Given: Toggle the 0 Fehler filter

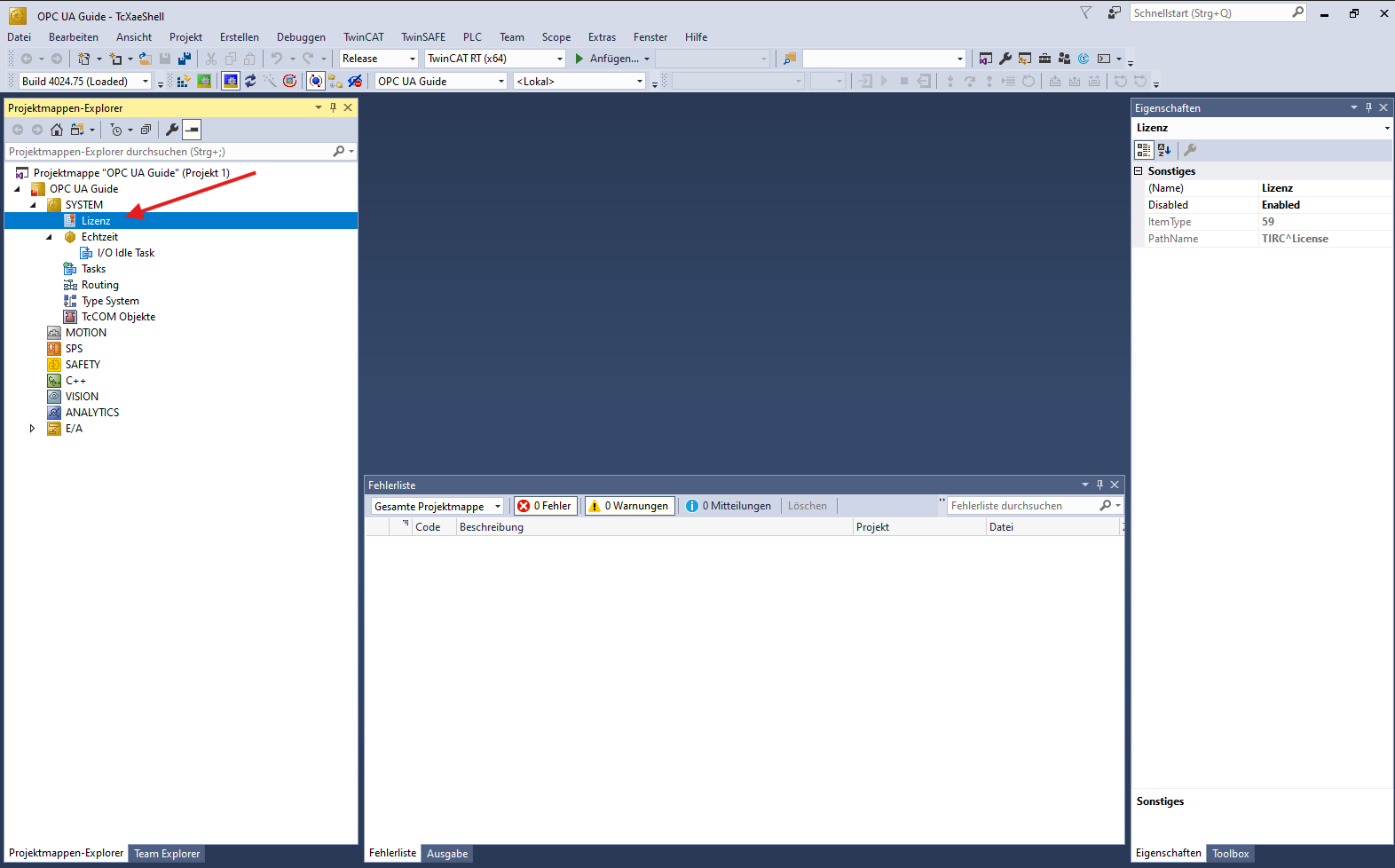Looking at the screenshot, I should click(x=546, y=506).
